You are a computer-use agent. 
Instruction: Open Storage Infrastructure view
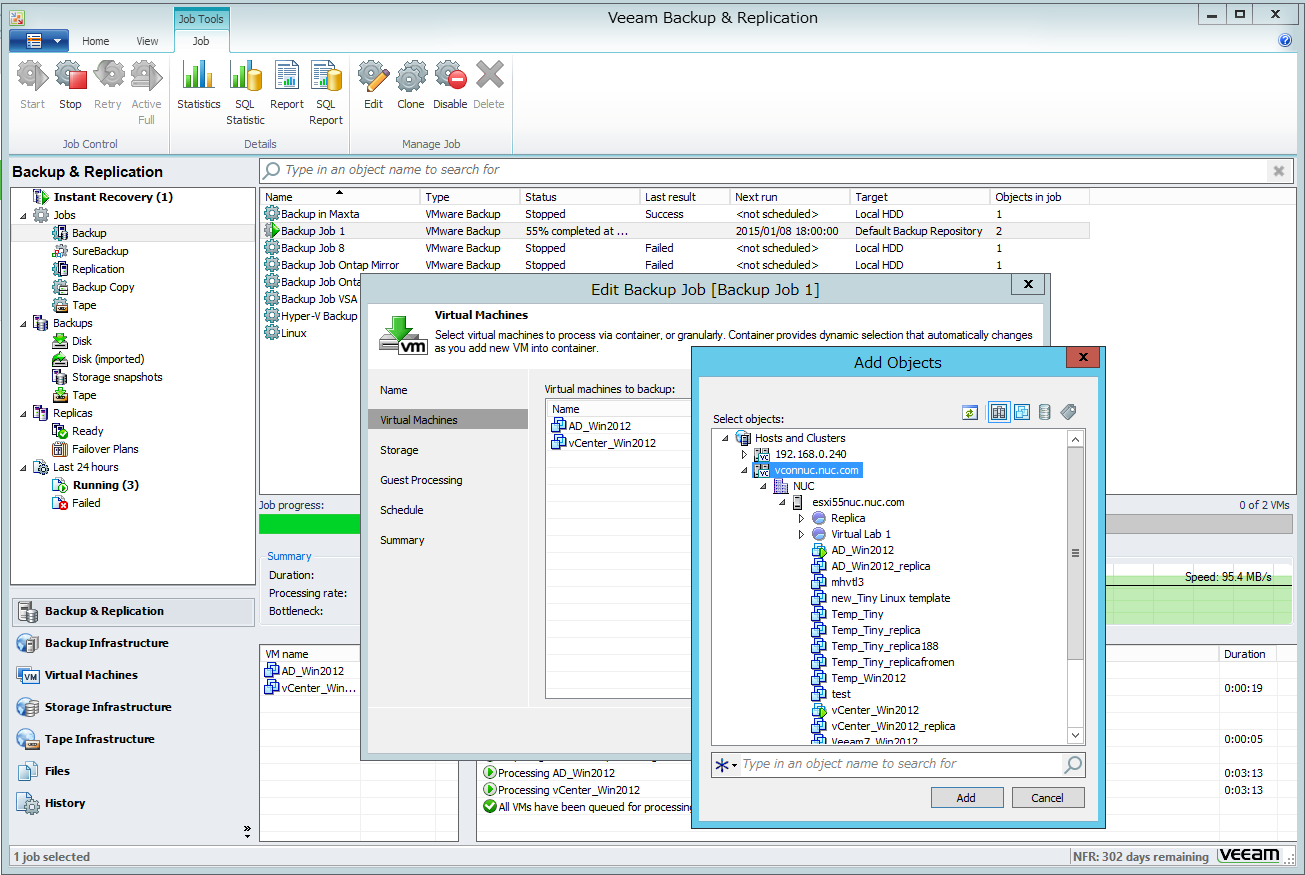(x=108, y=707)
